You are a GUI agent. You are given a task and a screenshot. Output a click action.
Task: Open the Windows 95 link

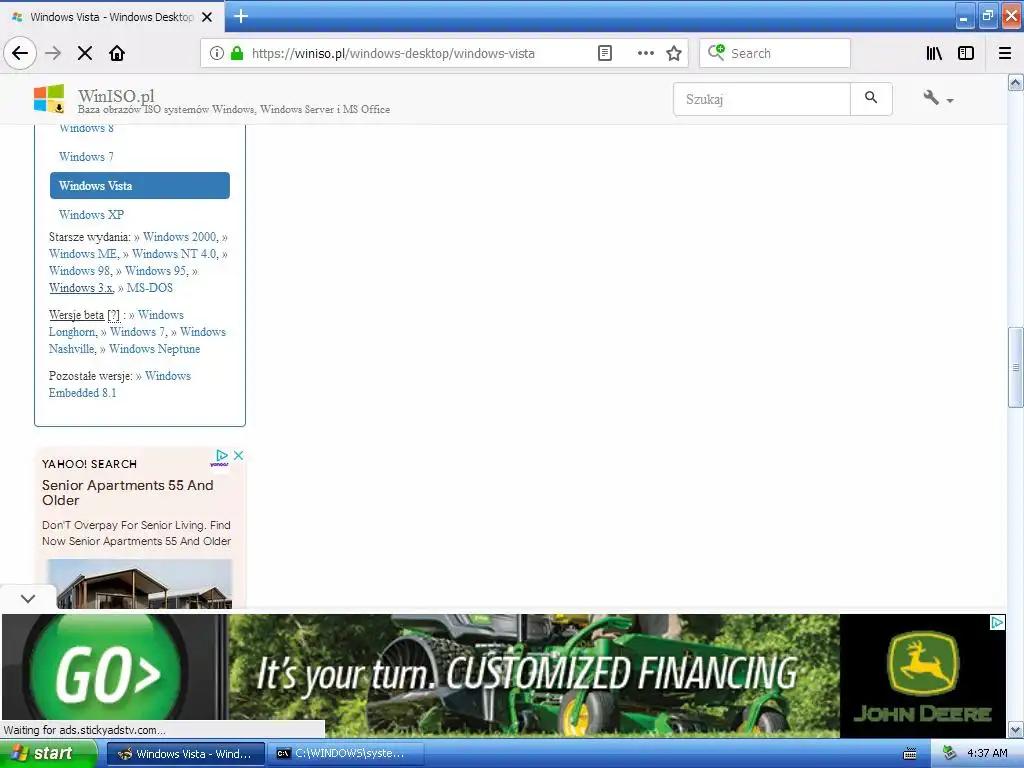click(x=155, y=271)
